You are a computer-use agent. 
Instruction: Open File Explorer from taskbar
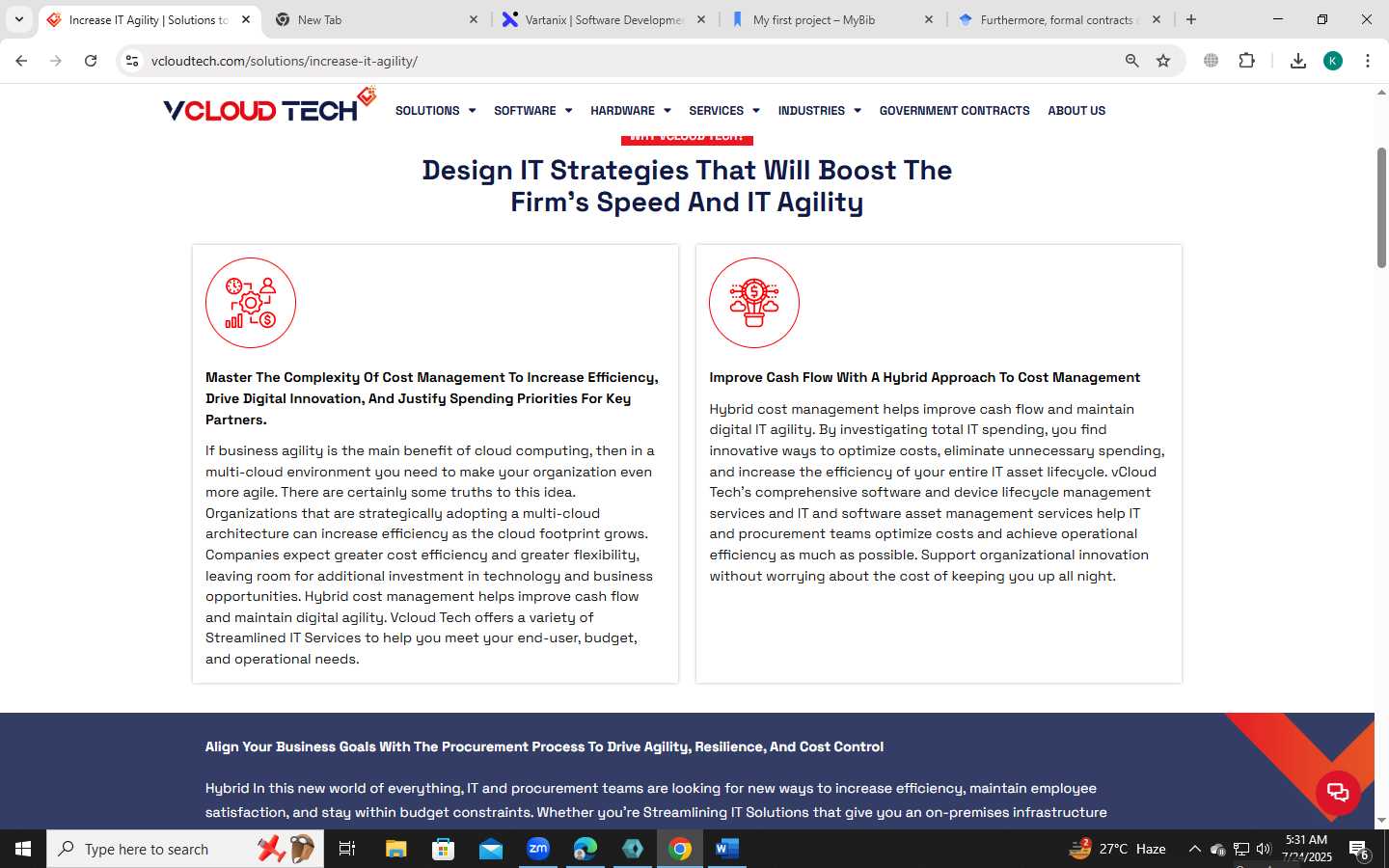point(395,849)
